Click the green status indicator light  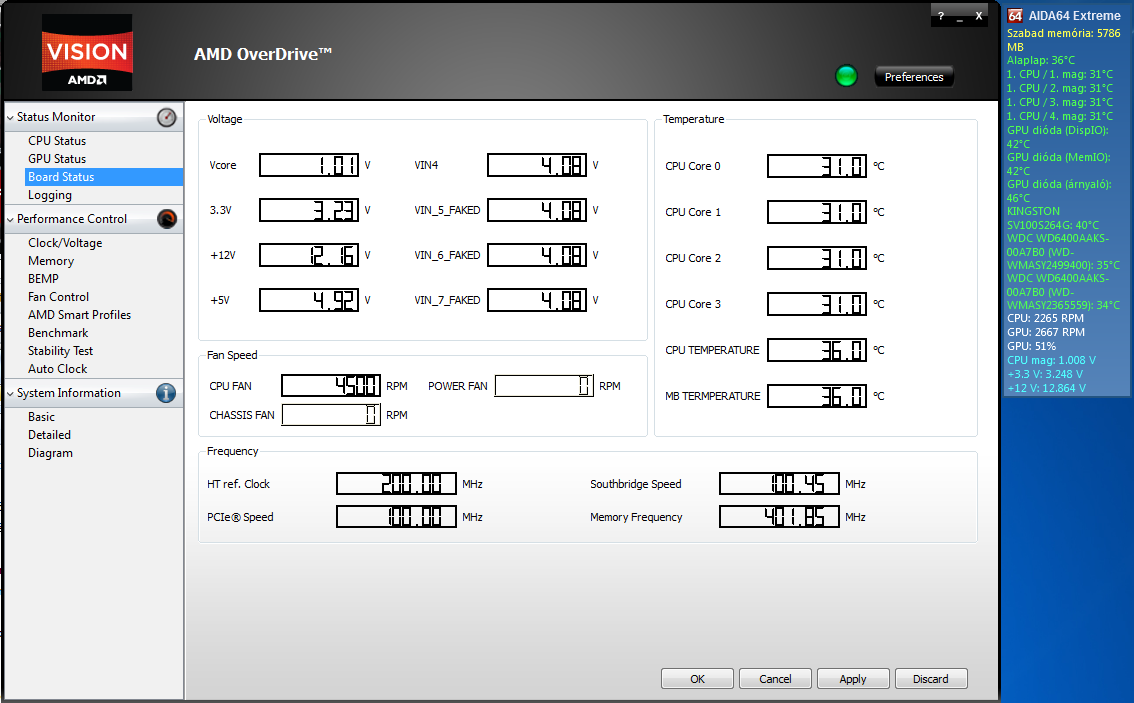tap(846, 76)
